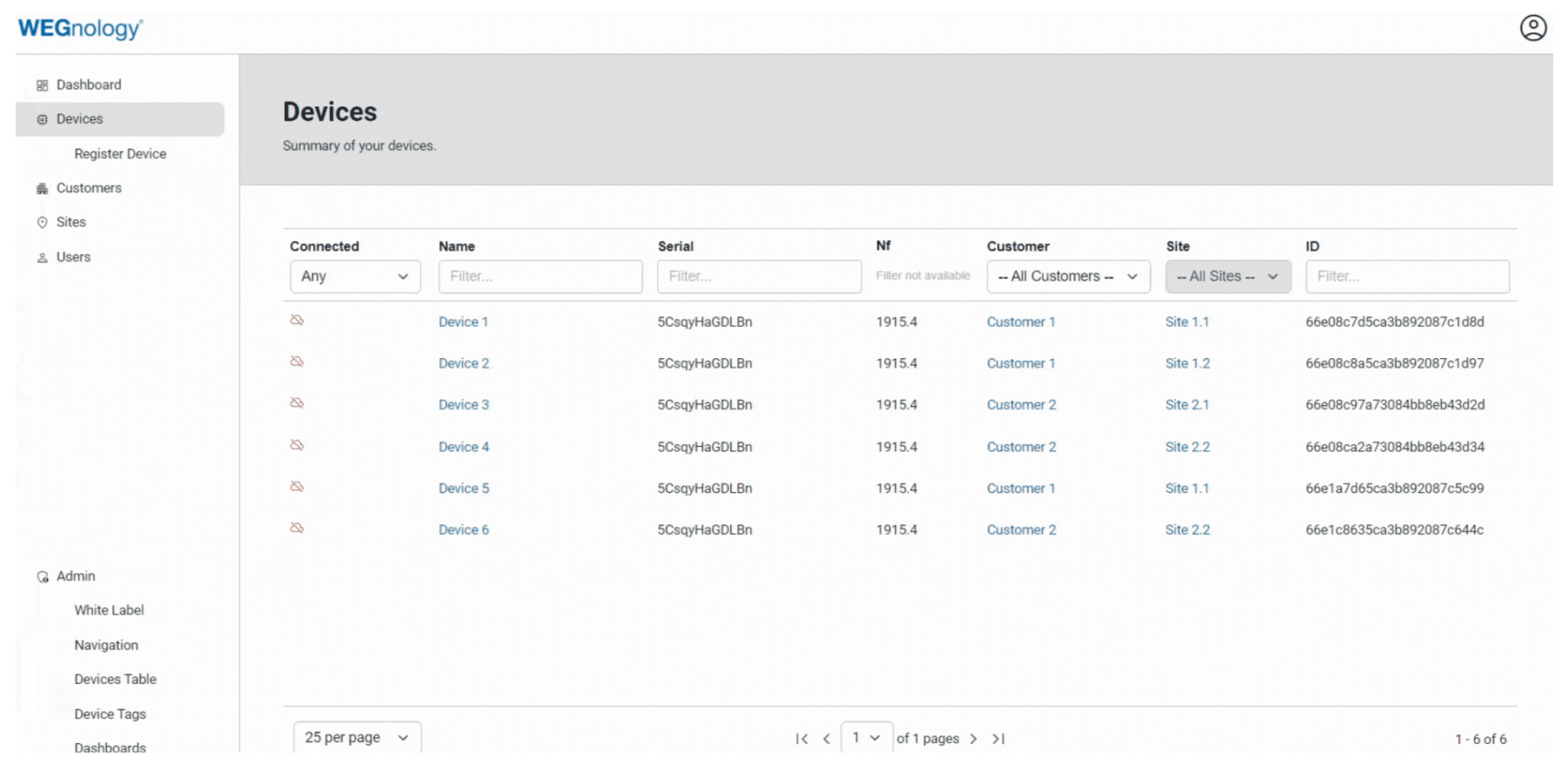Open Register Device in the sidebar
Screen dimensions: 1568x784
click(120, 153)
